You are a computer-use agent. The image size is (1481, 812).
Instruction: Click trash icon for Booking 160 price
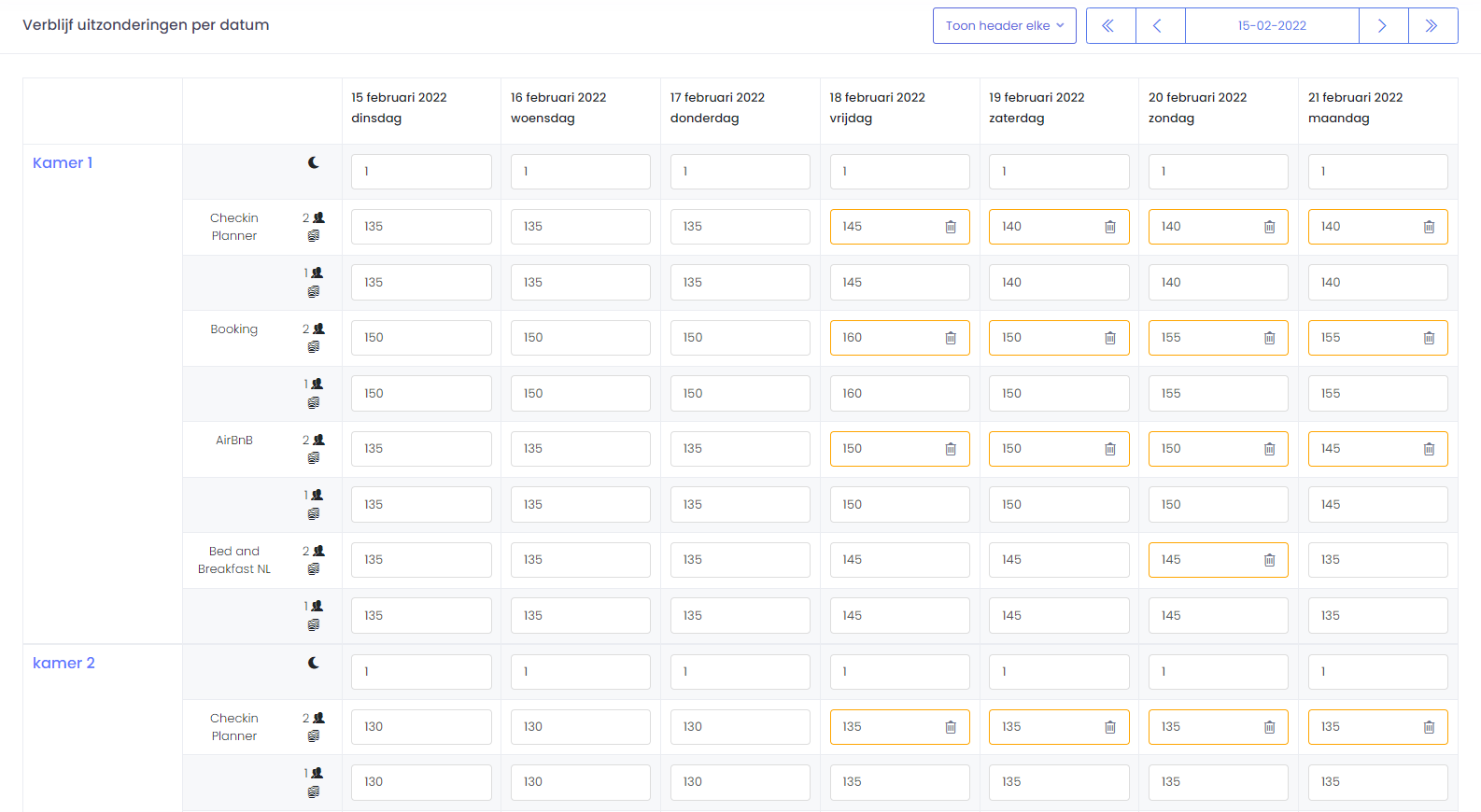951,338
